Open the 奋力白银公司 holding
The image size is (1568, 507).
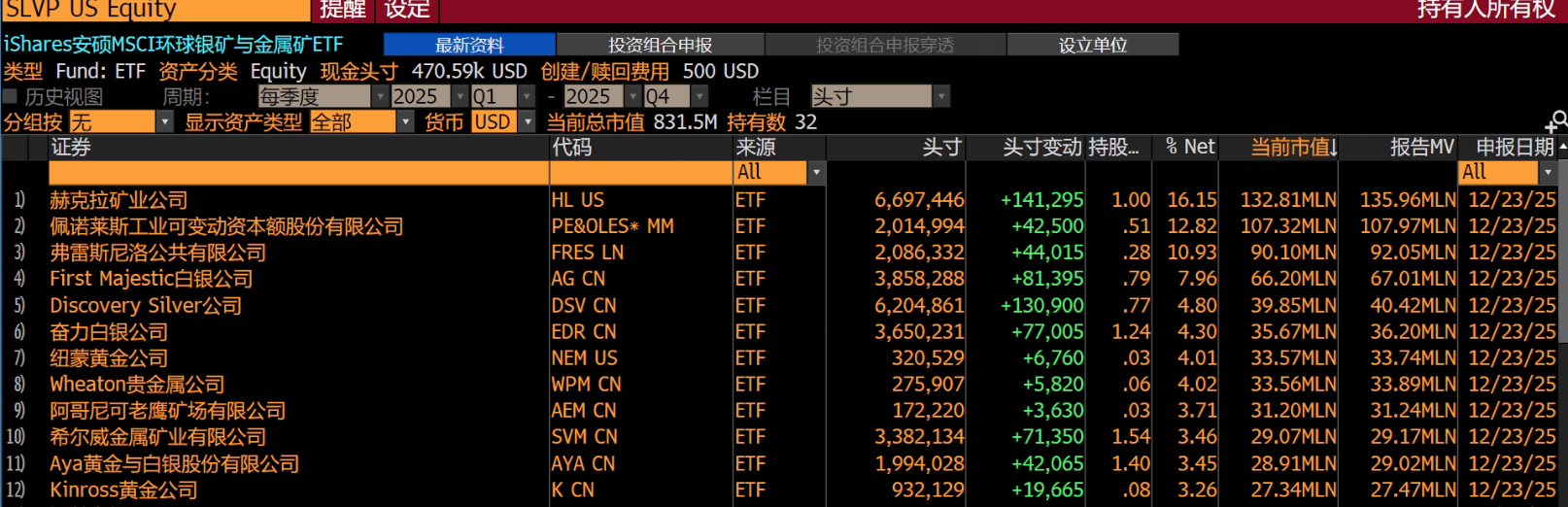(109, 331)
